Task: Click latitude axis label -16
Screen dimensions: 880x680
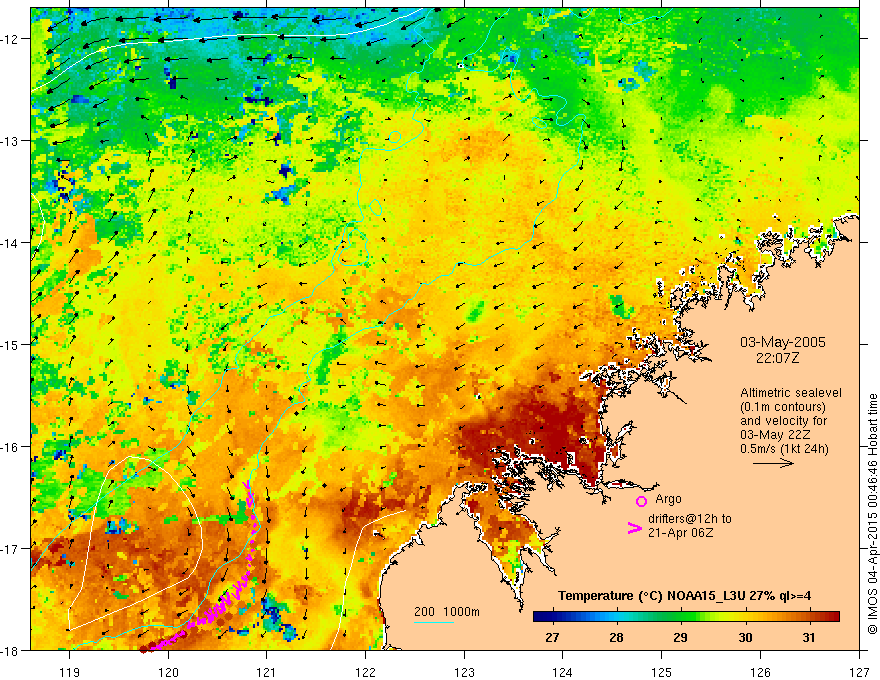Action: 11,447
